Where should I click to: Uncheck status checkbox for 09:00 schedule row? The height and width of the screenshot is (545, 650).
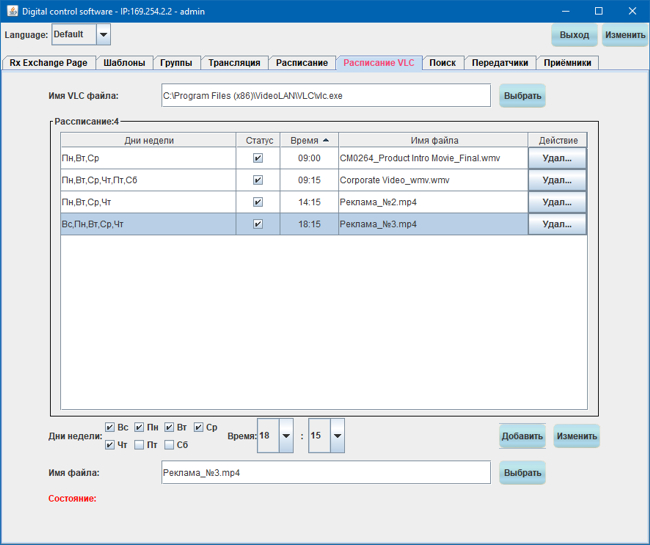tap(258, 158)
